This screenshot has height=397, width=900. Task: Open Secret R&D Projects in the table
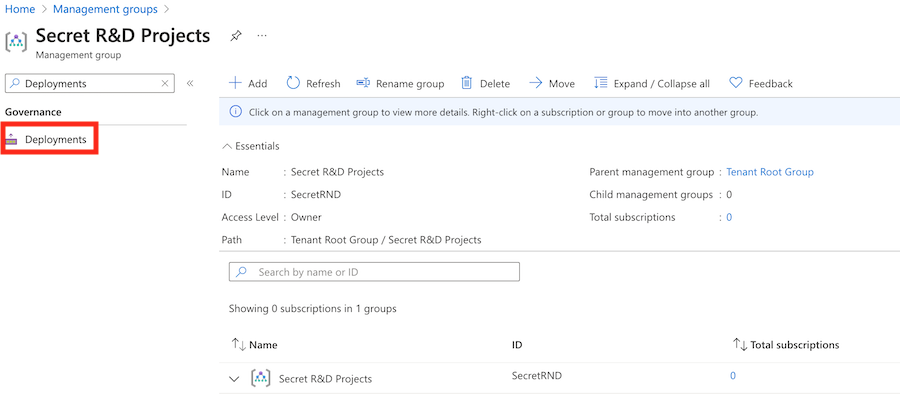[325, 379]
